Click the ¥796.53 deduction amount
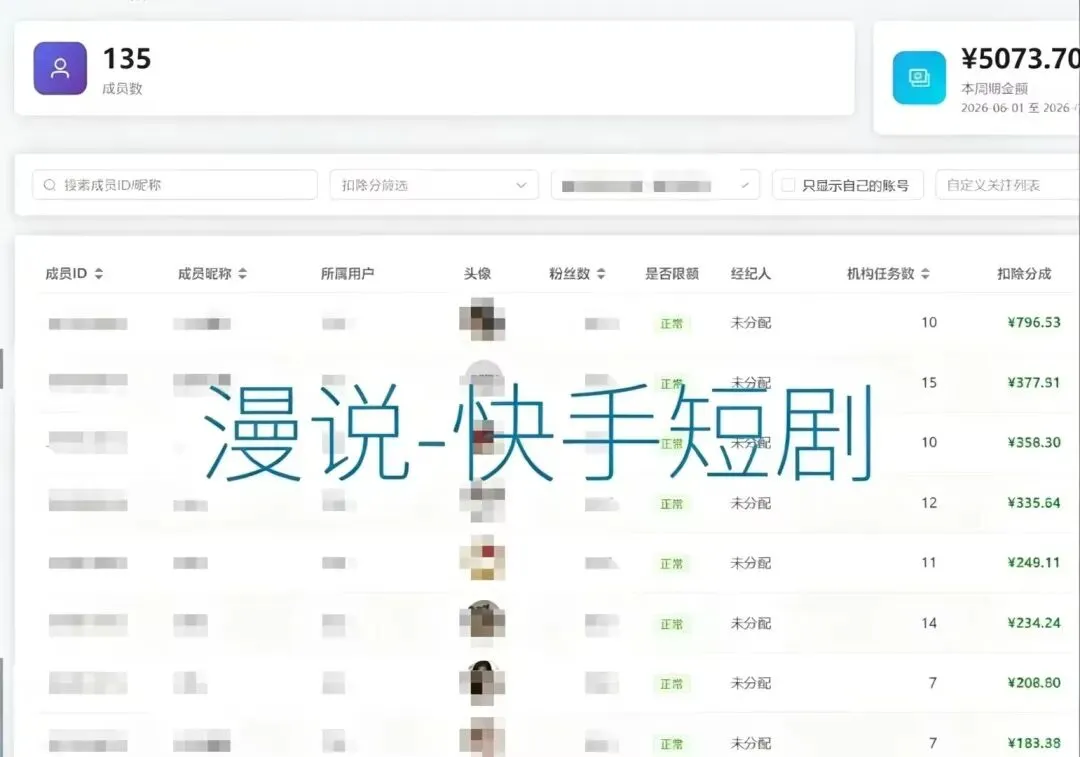This screenshot has height=757, width=1080. 1034,322
